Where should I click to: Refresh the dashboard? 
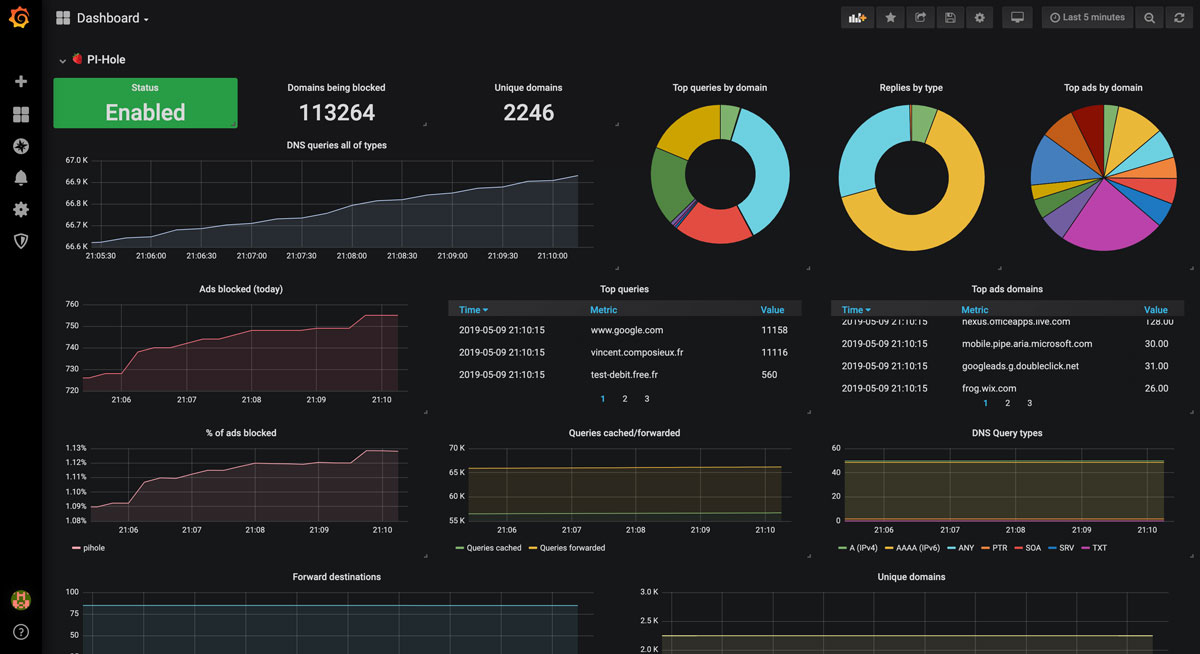(x=1180, y=17)
